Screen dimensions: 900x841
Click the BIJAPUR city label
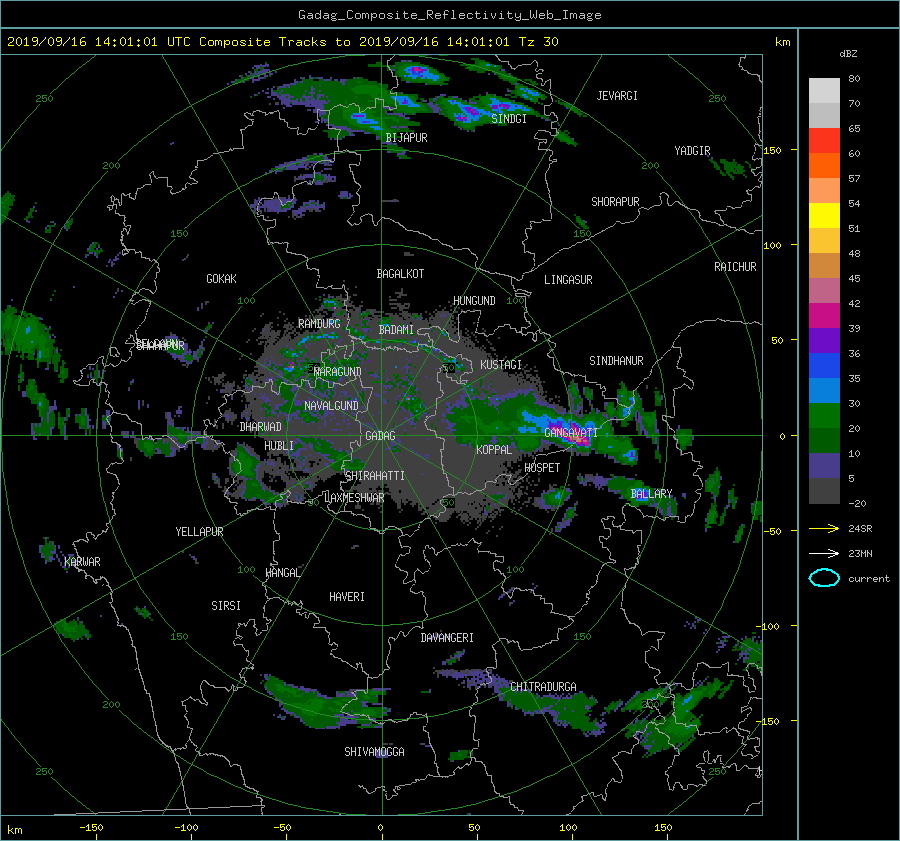click(406, 138)
